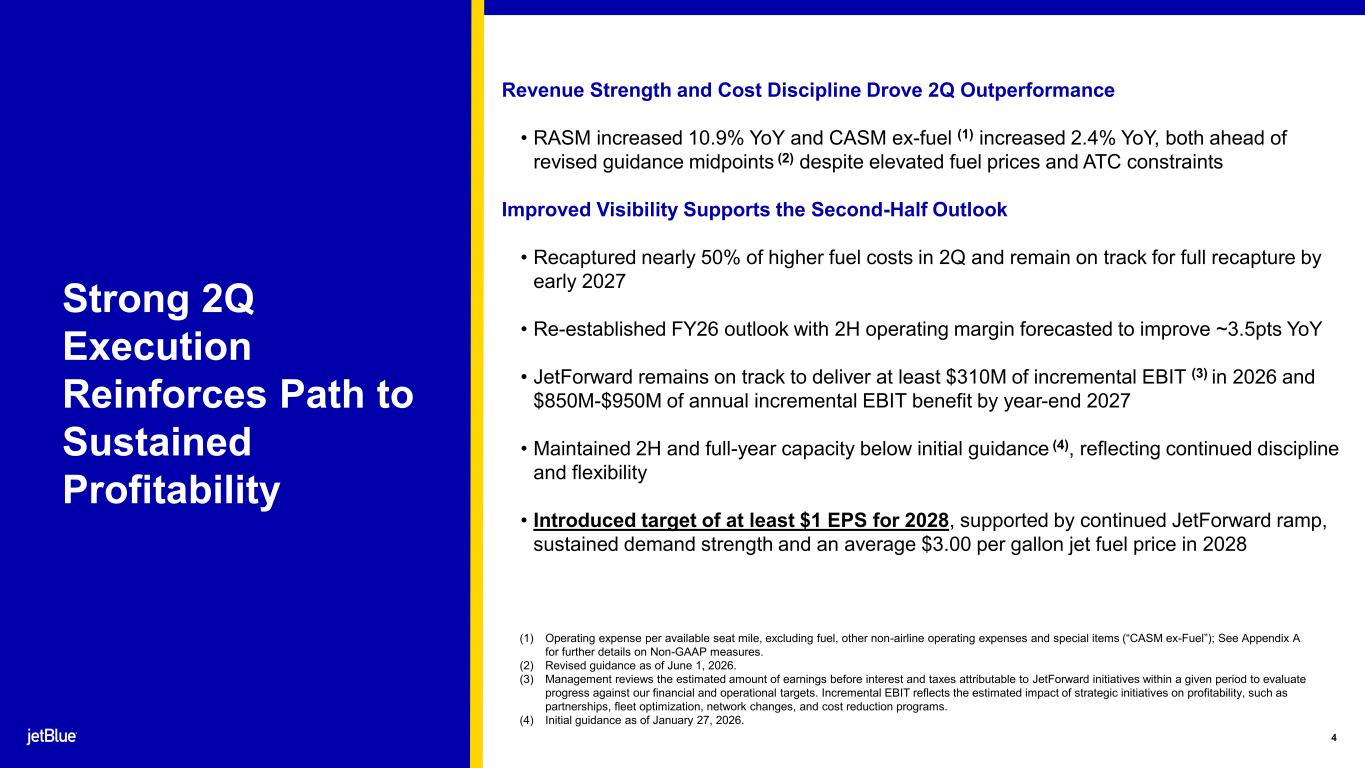Click the bullet 'Re-established FY26 outlook with 2H operating margin'
The height and width of the screenshot is (768, 1365).
pos(921,330)
